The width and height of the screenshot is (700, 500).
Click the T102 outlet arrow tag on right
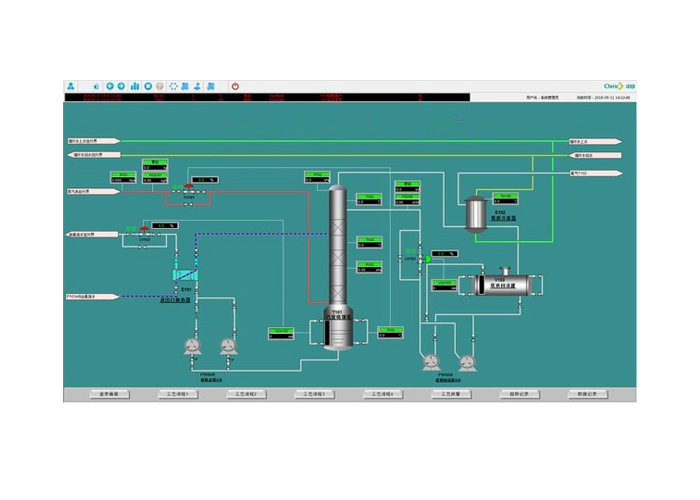[596, 173]
